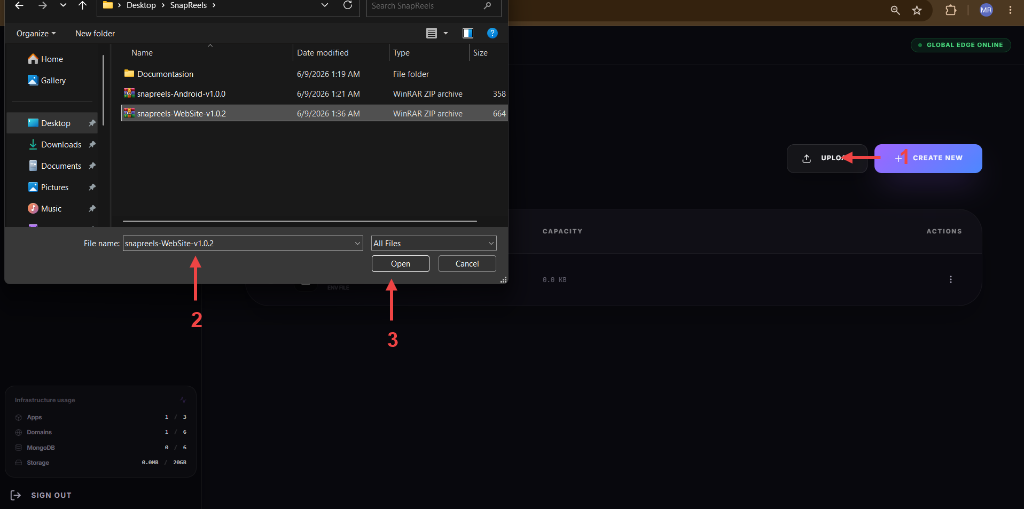The width and height of the screenshot is (1024, 509).
Task: Expand the address bar history dropdown
Action: tap(325, 5)
